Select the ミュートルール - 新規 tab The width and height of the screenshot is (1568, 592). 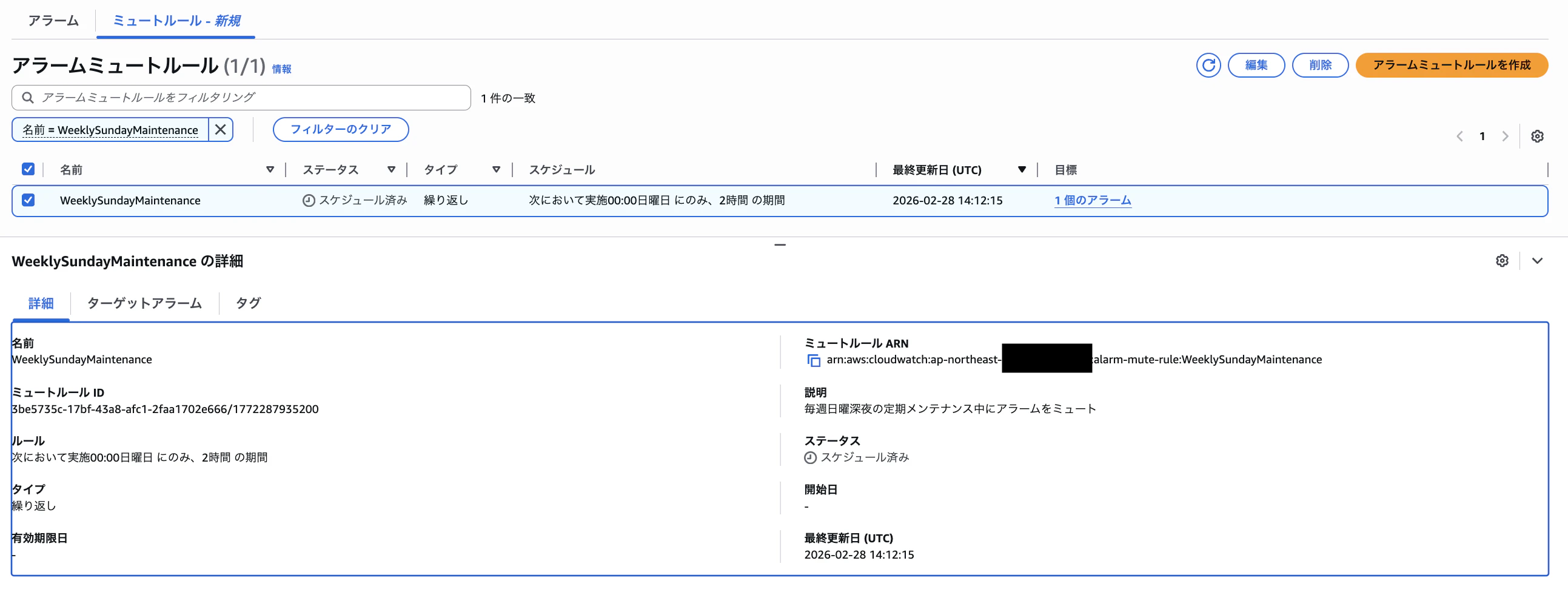pyautogui.click(x=176, y=21)
